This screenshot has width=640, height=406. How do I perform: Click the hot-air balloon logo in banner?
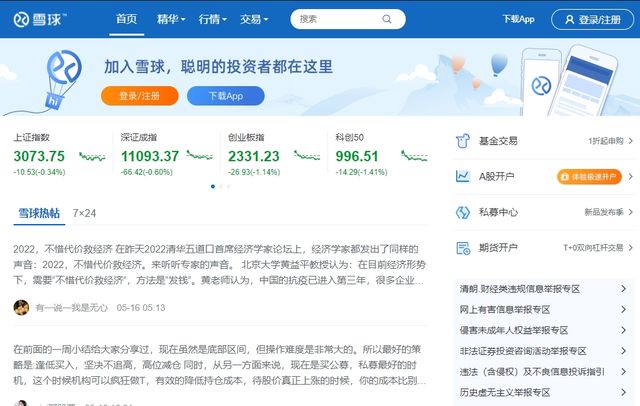coord(62,78)
